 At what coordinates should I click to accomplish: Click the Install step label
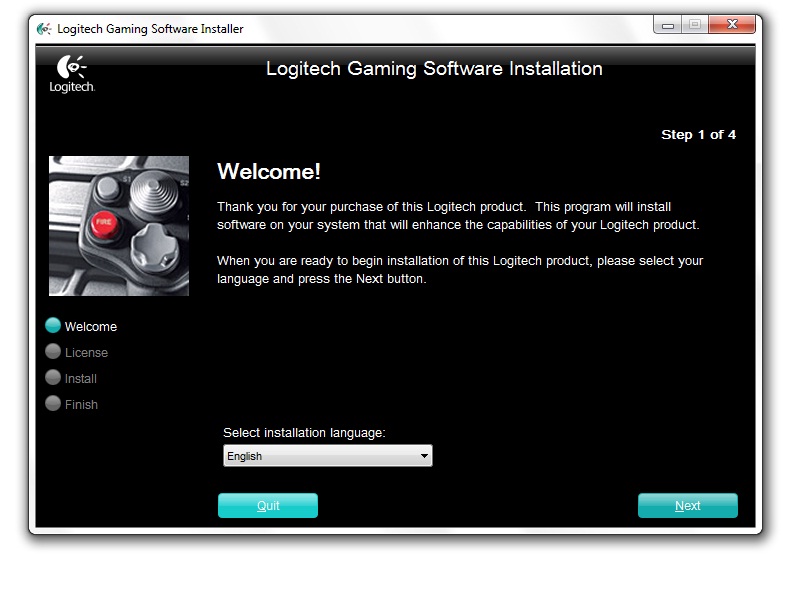(81, 379)
